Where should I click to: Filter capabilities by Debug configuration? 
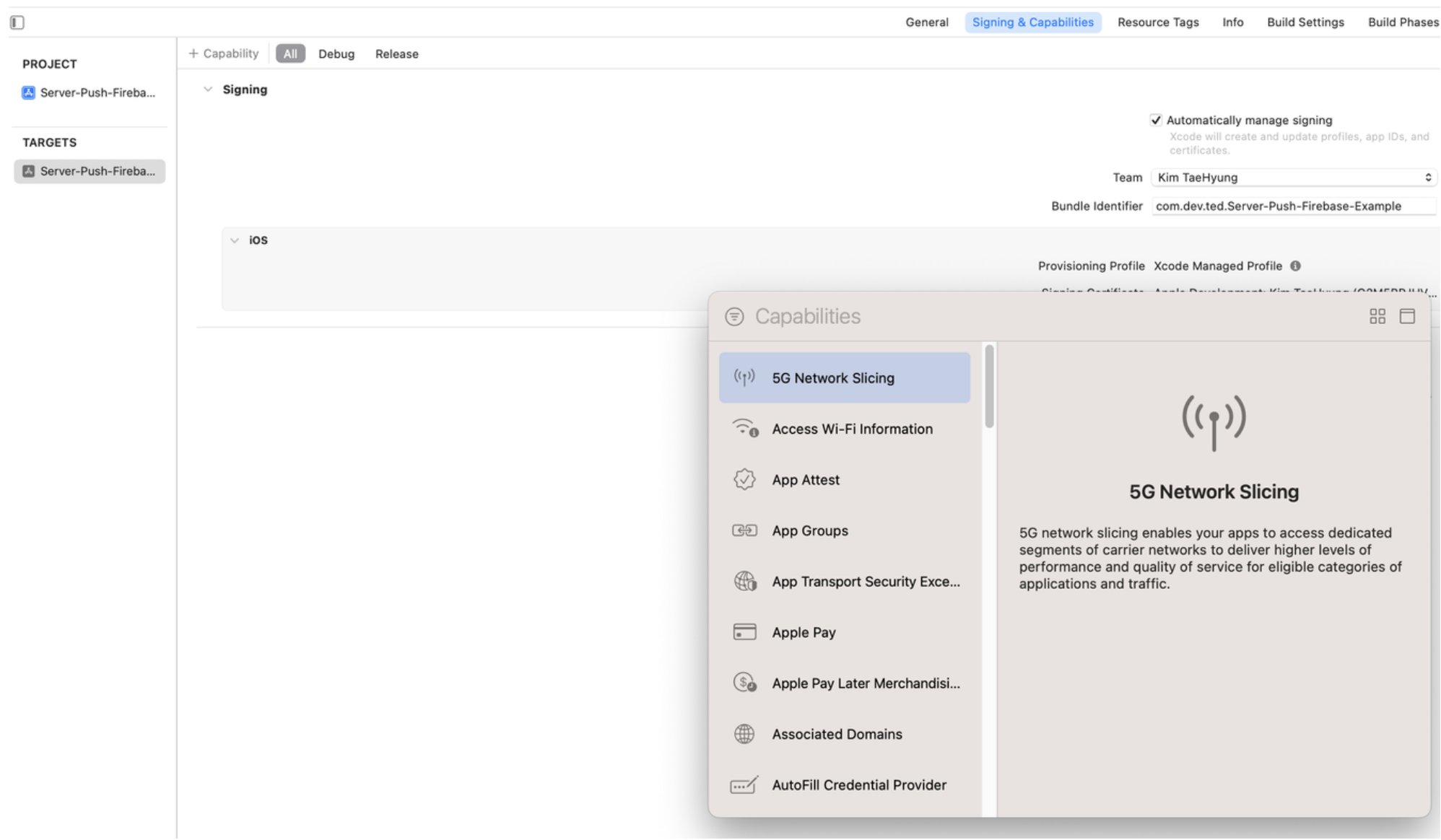(336, 53)
